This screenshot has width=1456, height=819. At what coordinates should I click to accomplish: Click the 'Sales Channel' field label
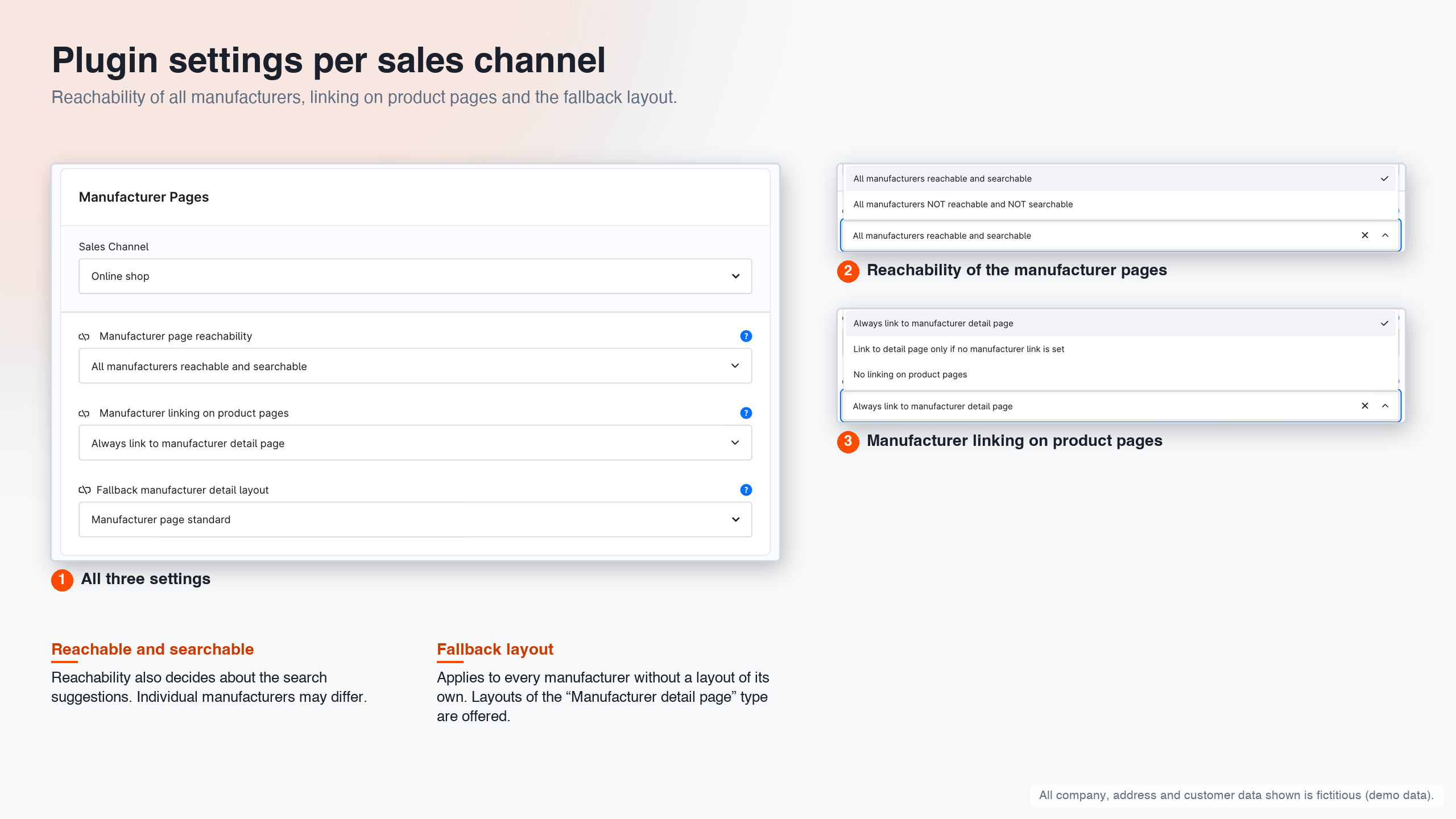(114, 247)
